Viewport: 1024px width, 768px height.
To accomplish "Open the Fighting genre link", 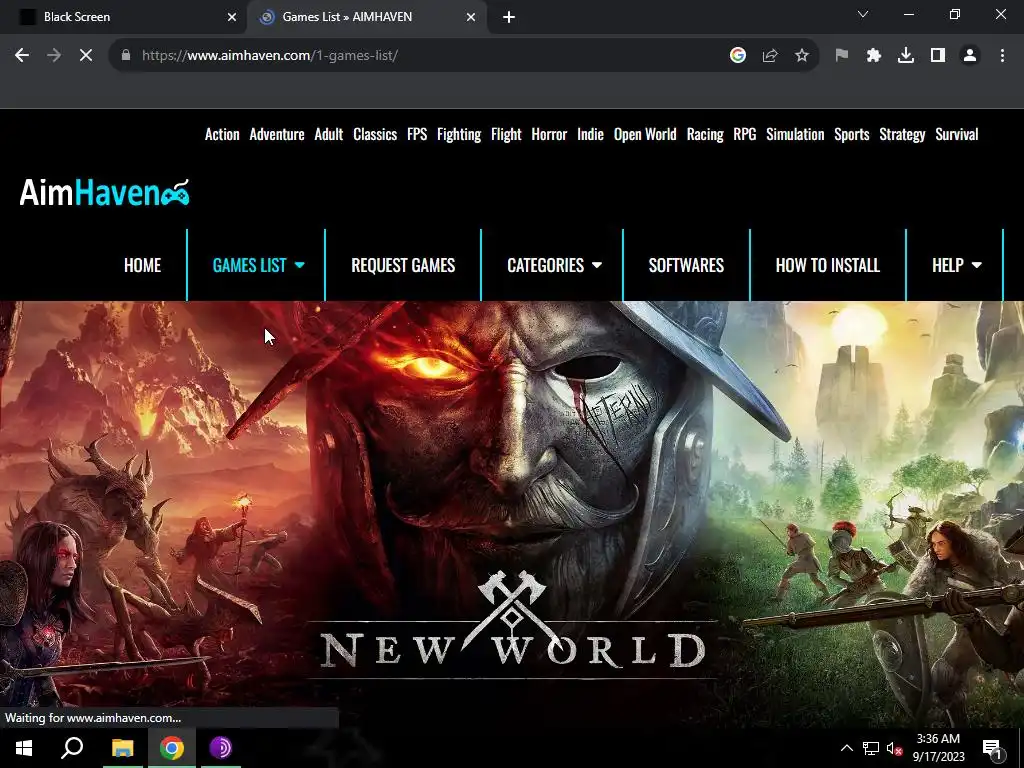I will coord(459,135).
